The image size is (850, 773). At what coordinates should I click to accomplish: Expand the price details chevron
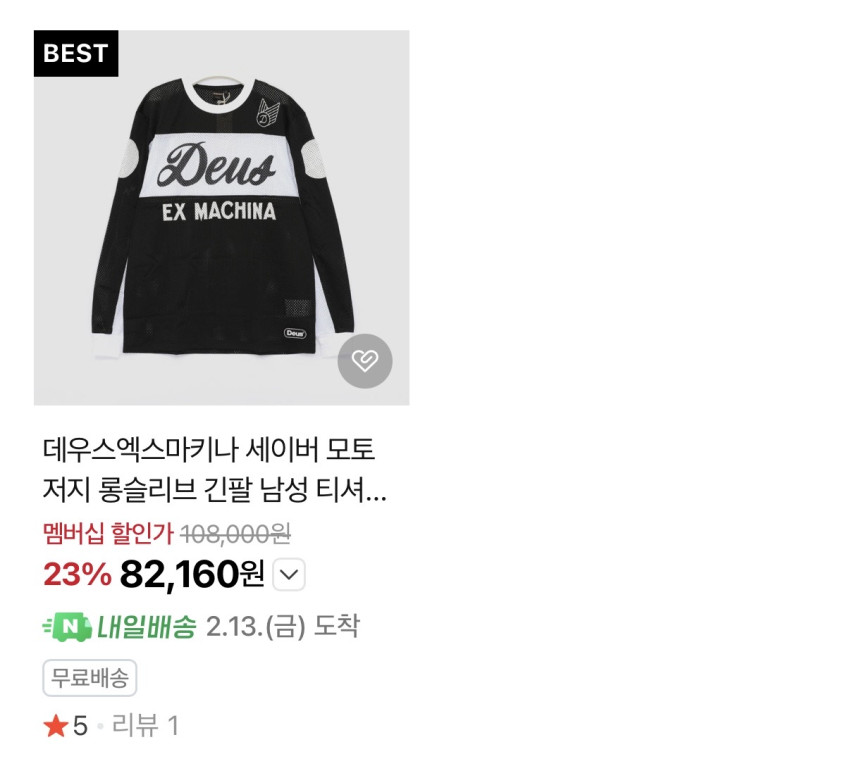(289, 574)
